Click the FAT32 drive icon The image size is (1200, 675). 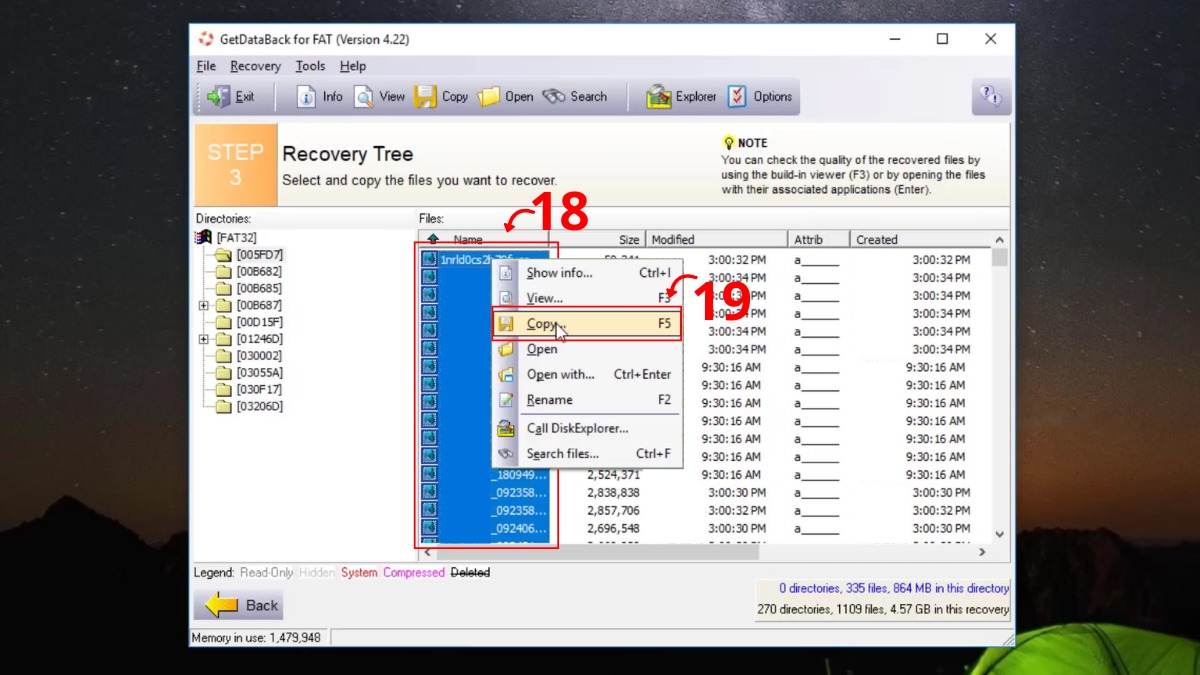click(204, 237)
